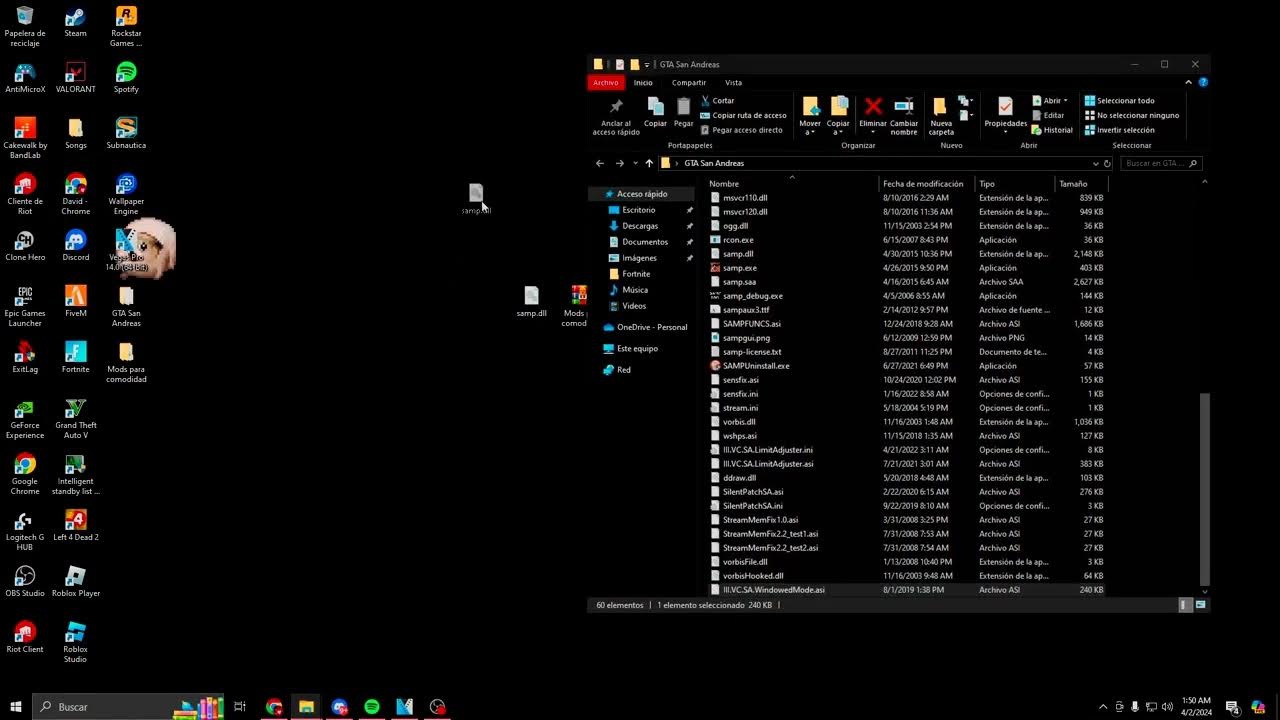Viewport: 1280px width, 720px height.
Task: Select Escritorio in quick access
Action: (638, 210)
